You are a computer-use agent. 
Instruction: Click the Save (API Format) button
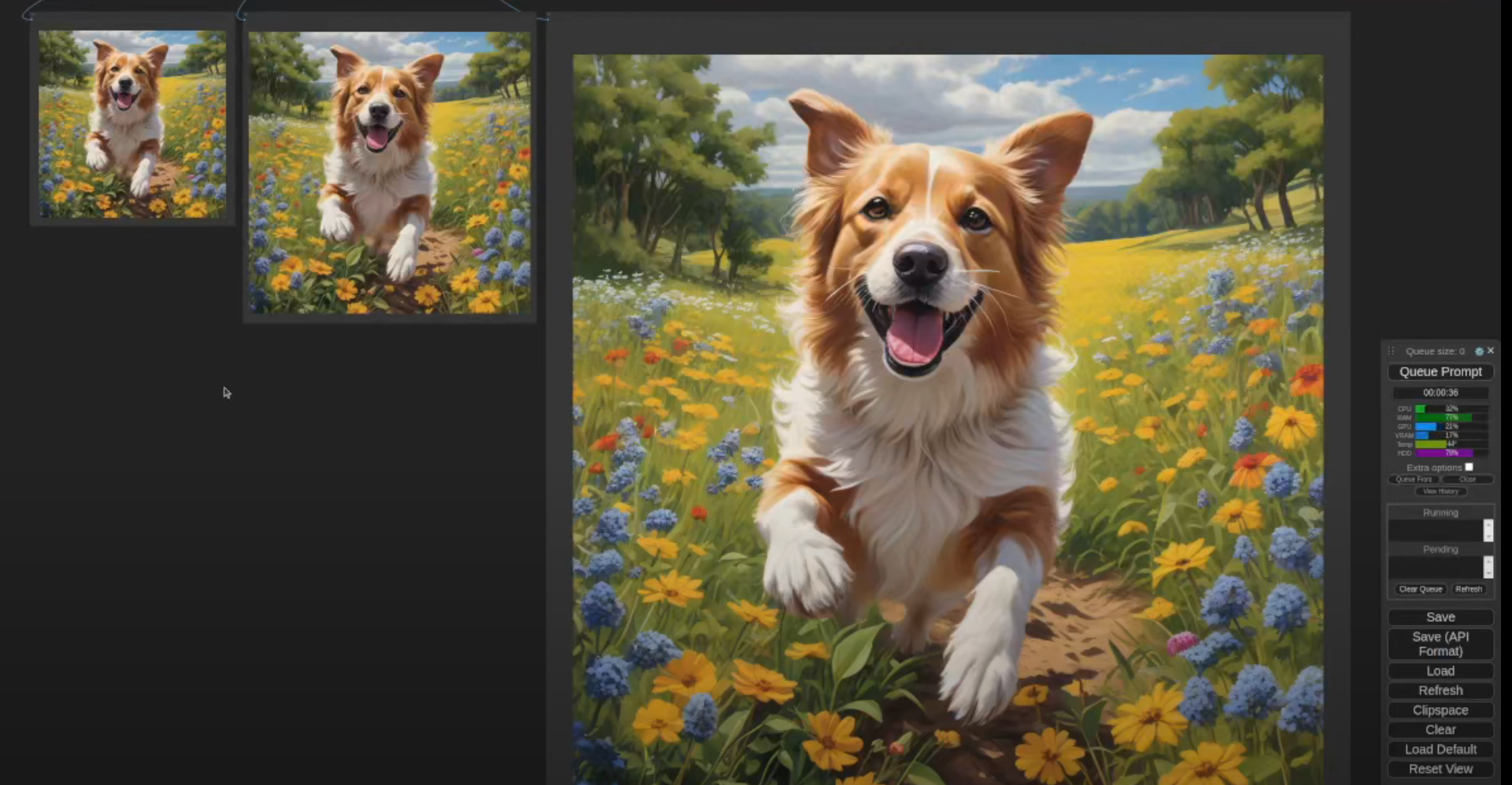coord(1440,644)
